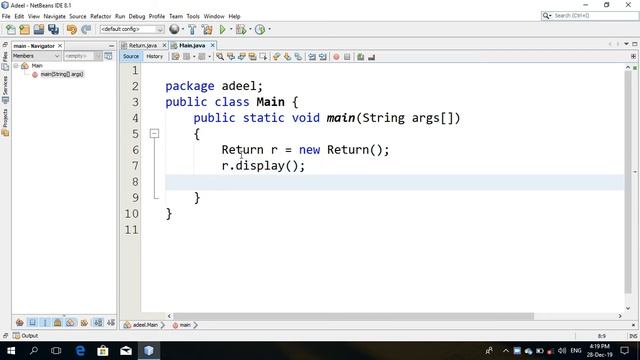
Task: Open the Output panel button
Action: 25,336
